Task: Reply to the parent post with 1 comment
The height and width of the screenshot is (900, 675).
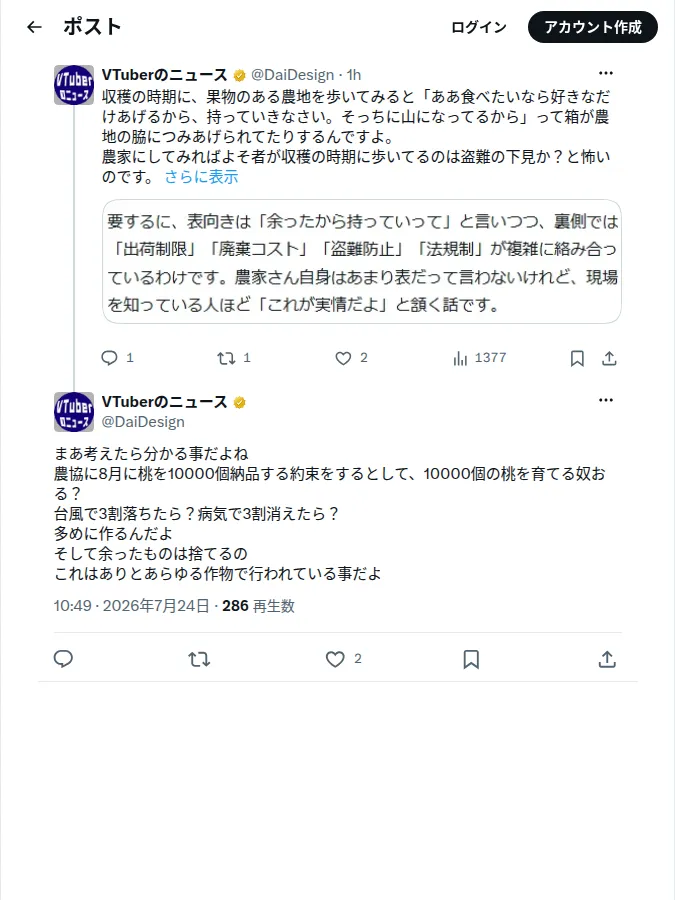Action: [117, 358]
